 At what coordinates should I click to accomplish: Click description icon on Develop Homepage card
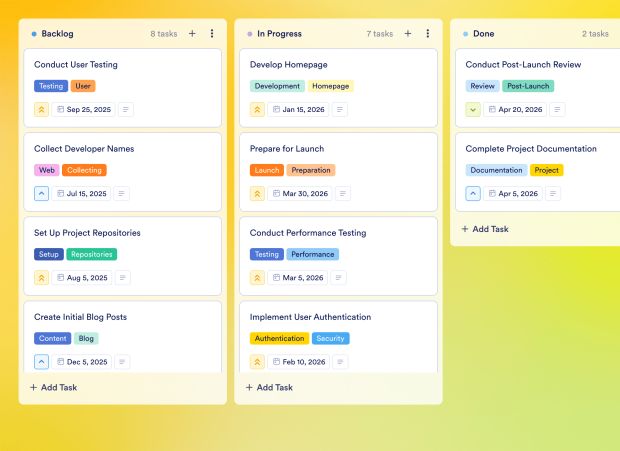tap(340, 109)
